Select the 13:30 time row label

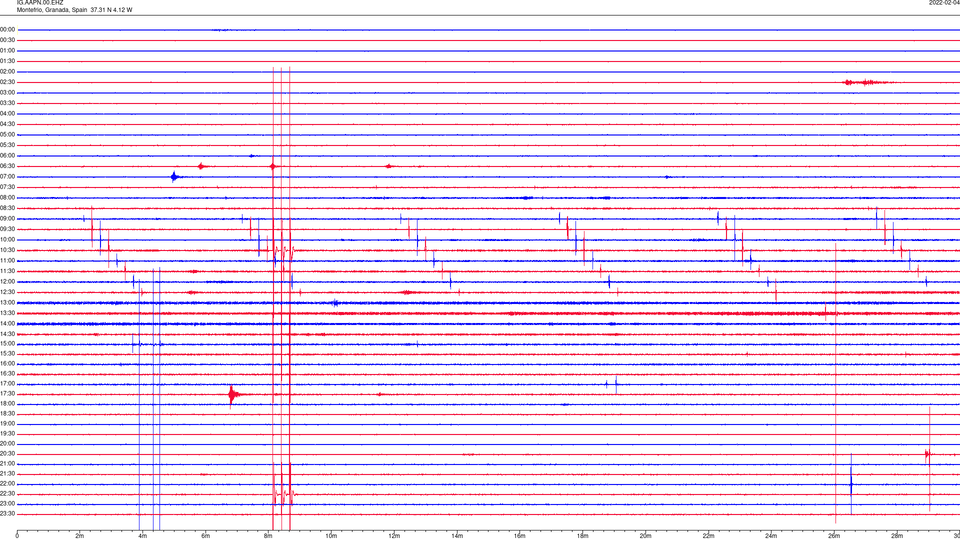pos(7,313)
